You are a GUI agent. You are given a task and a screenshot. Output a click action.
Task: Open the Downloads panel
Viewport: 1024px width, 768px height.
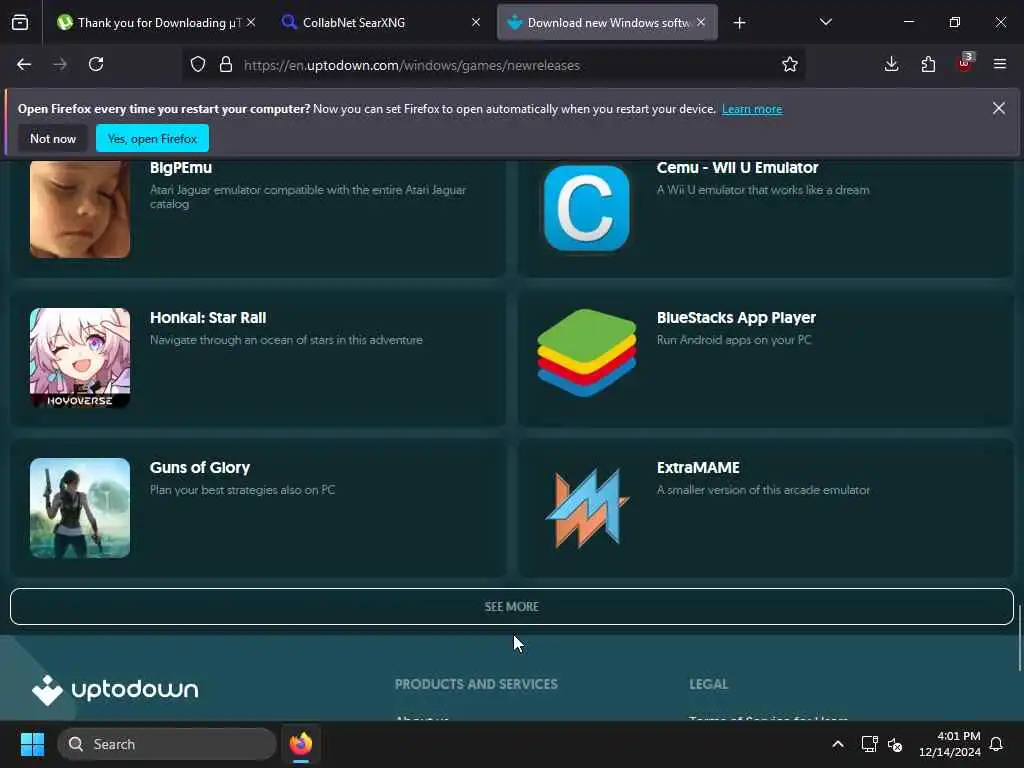(891, 64)
